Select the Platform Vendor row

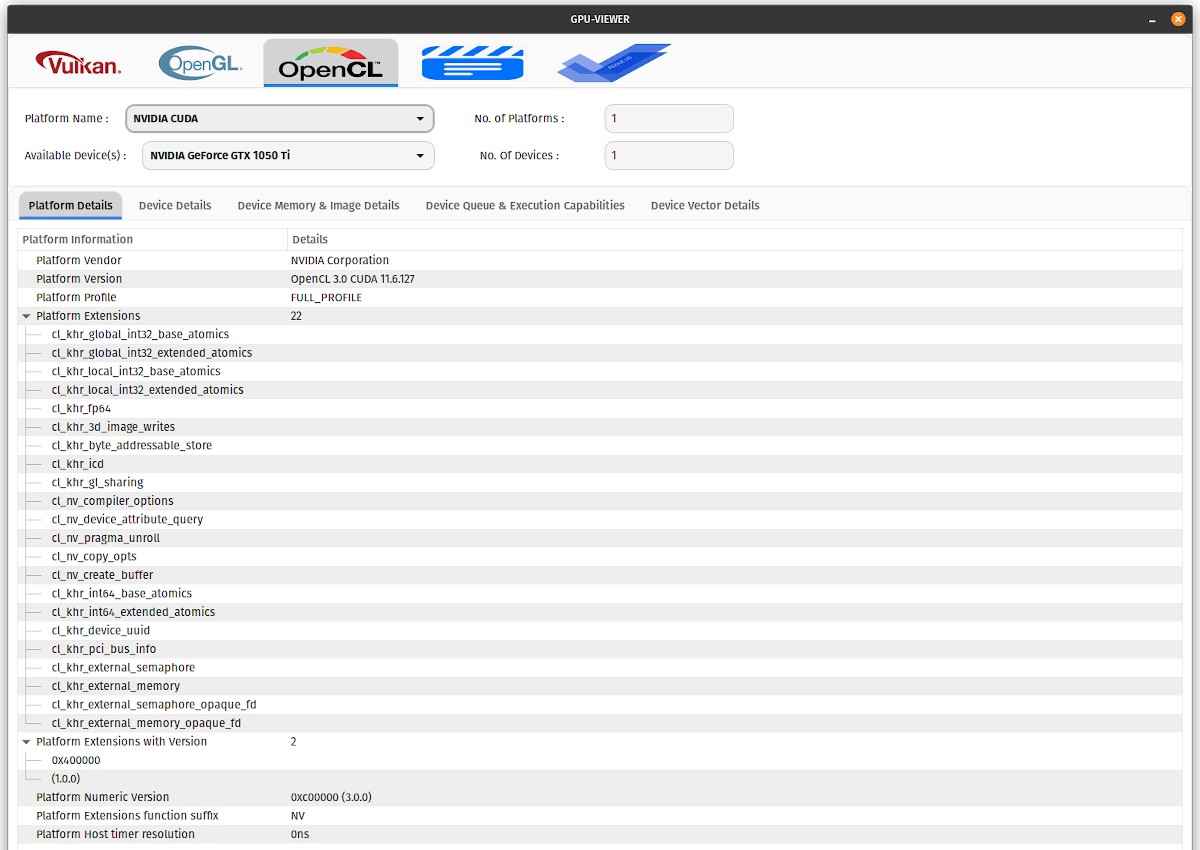coord(600,260)
